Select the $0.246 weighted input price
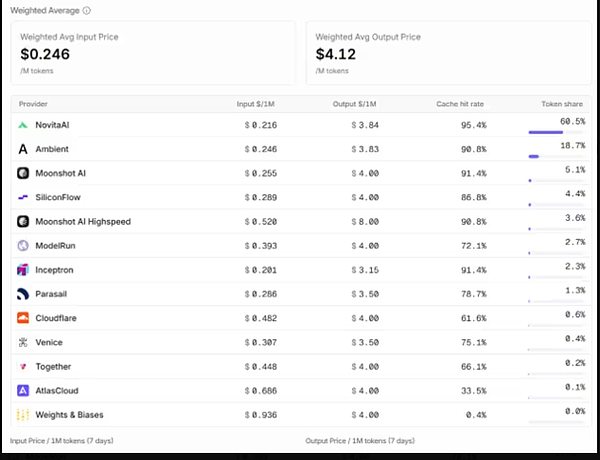600x460 pixels. (45, 54)
